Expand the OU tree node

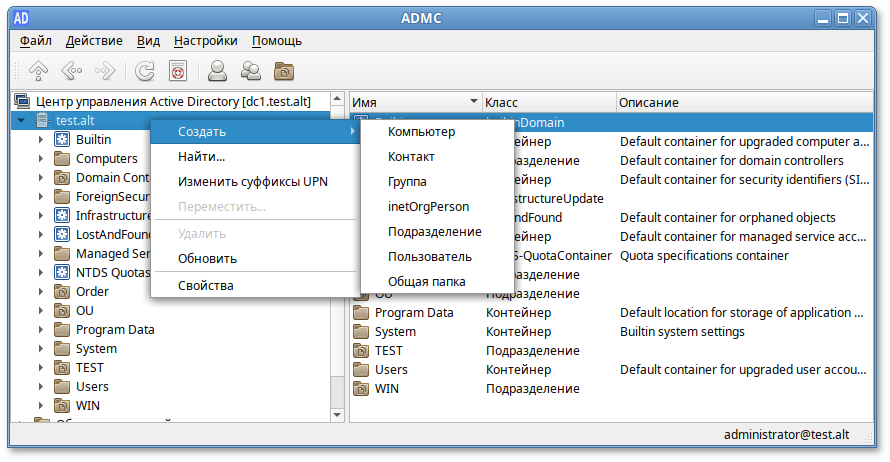(41, 310)
